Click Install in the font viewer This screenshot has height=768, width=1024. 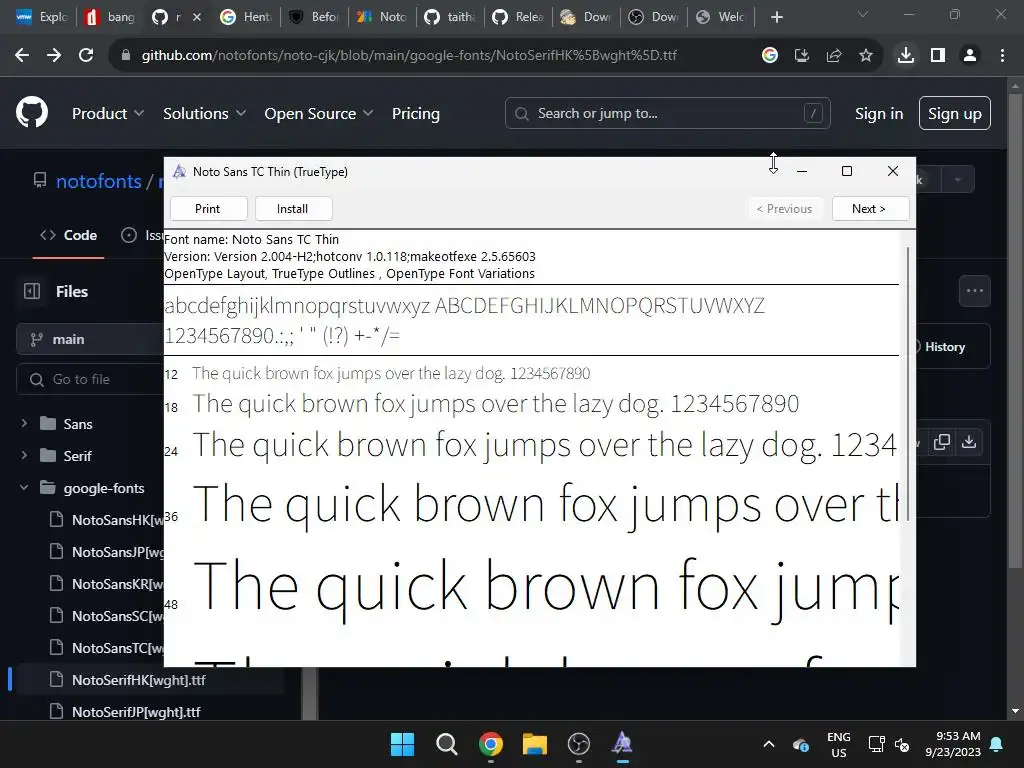(x=293, y=209)
